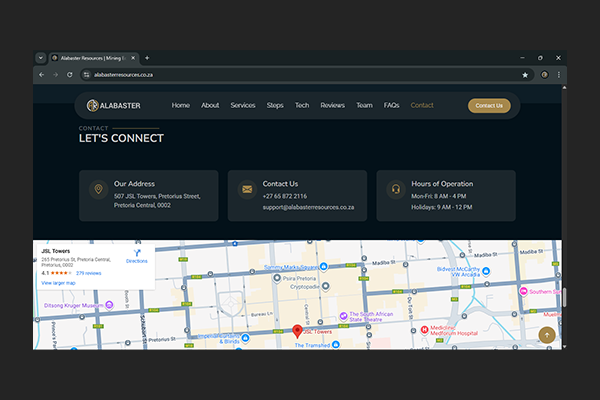The image size is (600, 400).
Task: Click the browser back arrow
Action: coord(42,75)
